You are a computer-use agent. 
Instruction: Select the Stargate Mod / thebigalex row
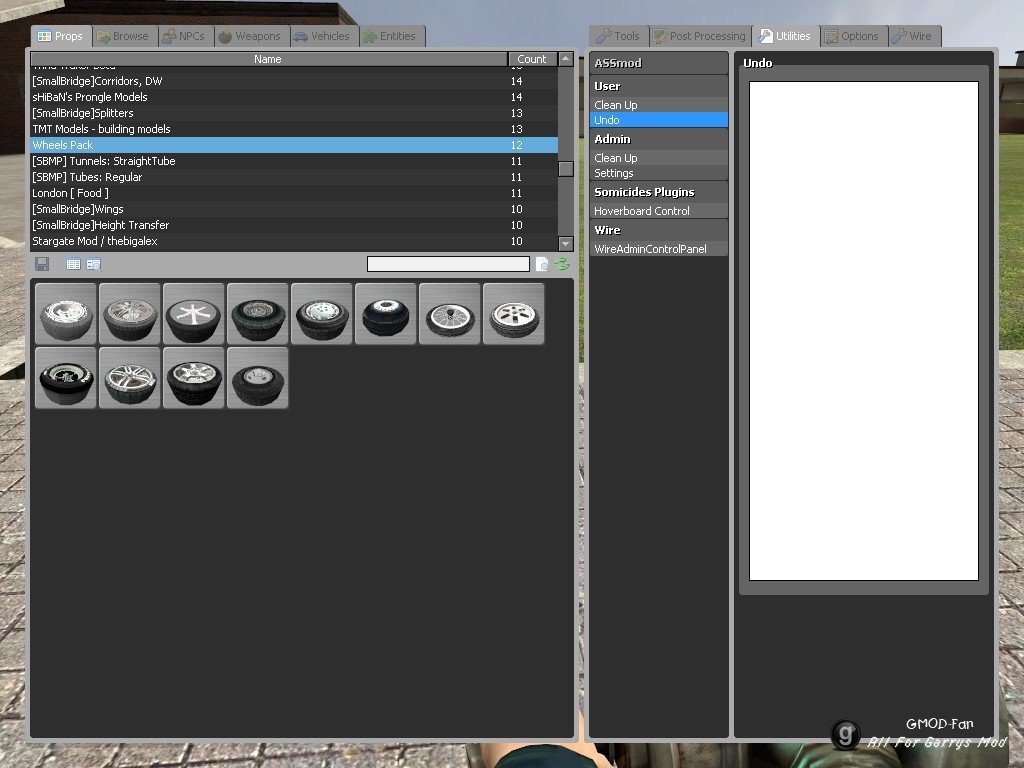tap(294, 241)
